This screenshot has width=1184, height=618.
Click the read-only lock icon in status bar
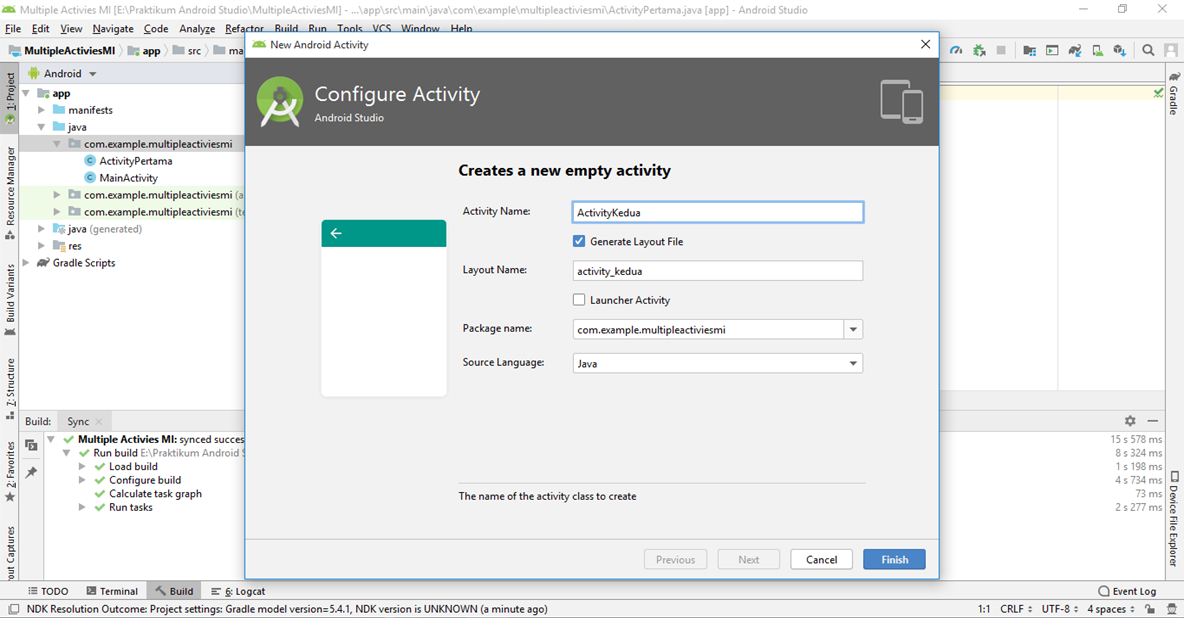(1149, 609)
